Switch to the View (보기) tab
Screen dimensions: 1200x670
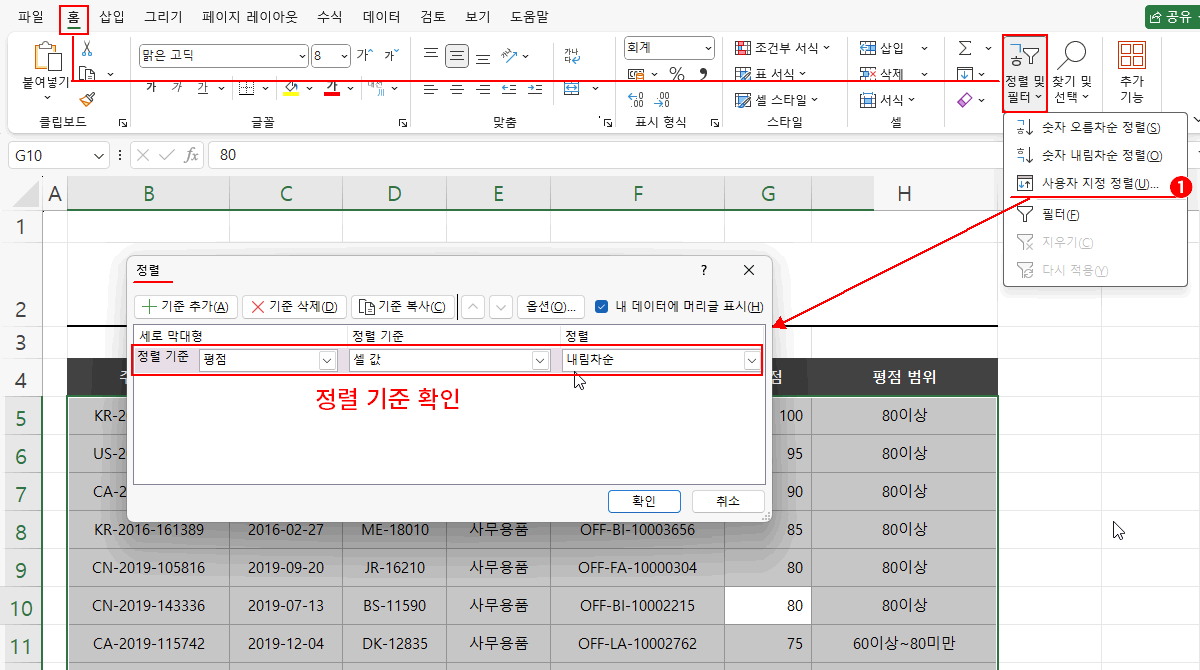pos(477,16)
